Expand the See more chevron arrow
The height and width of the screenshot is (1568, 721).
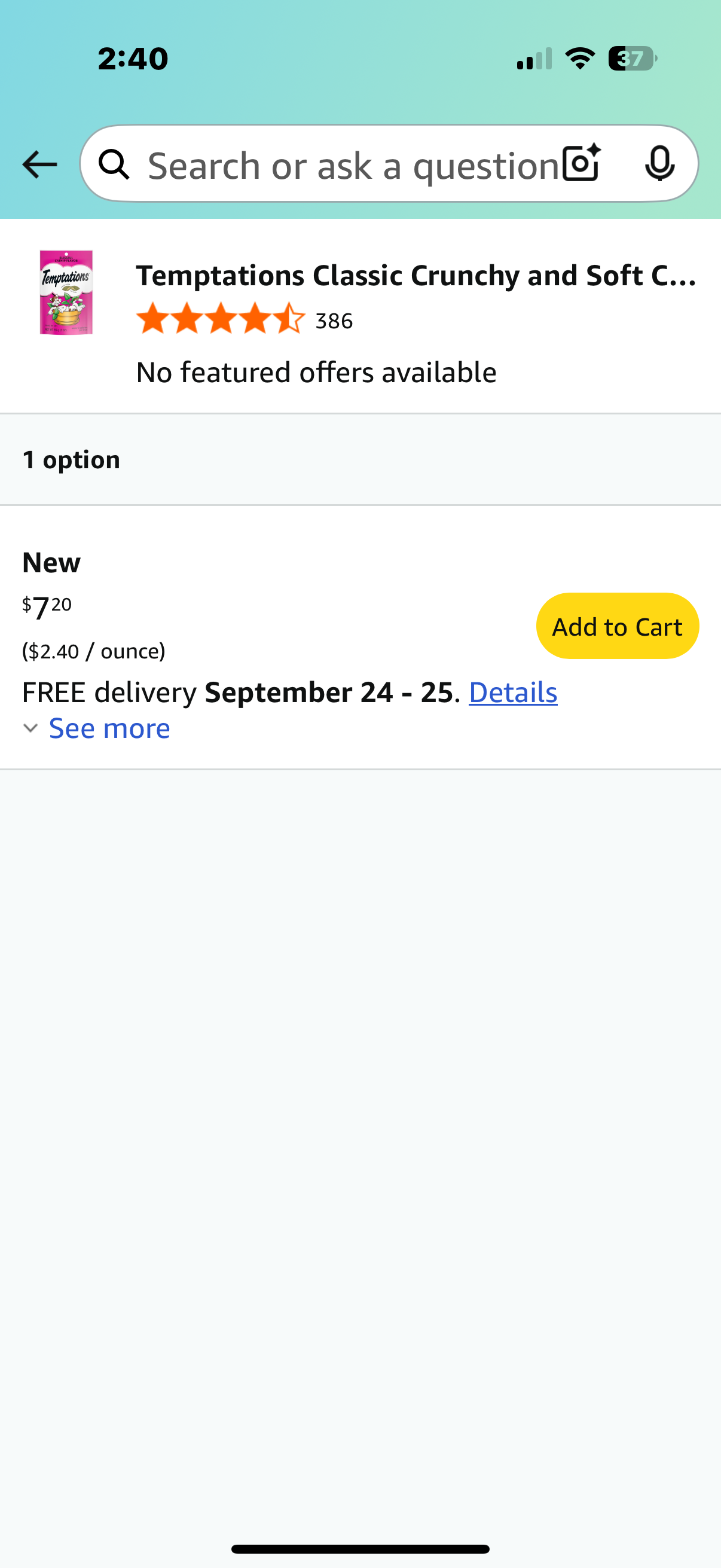[30, 728]
